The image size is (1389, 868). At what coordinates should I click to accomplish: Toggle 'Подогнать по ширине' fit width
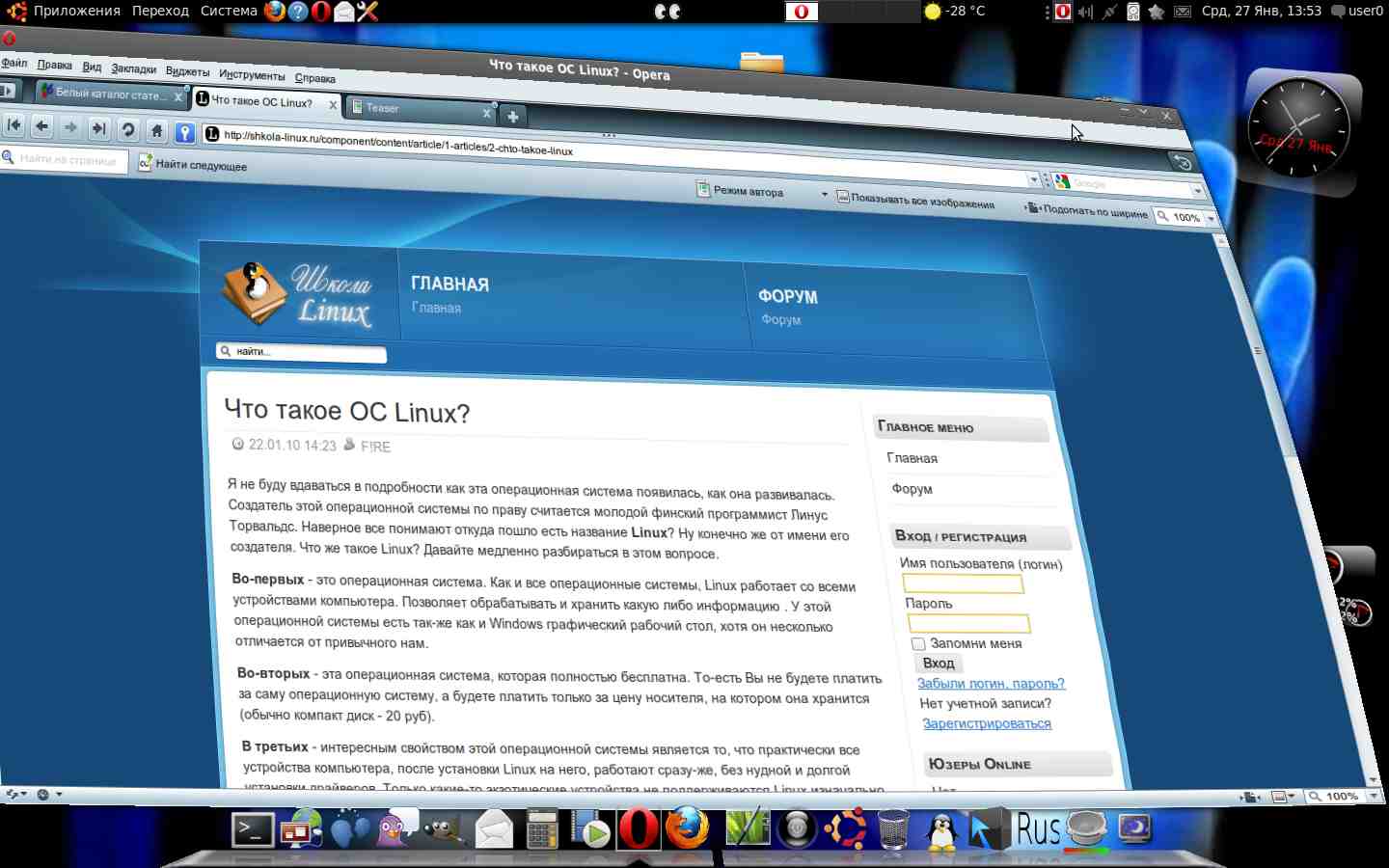(1086, 210)
